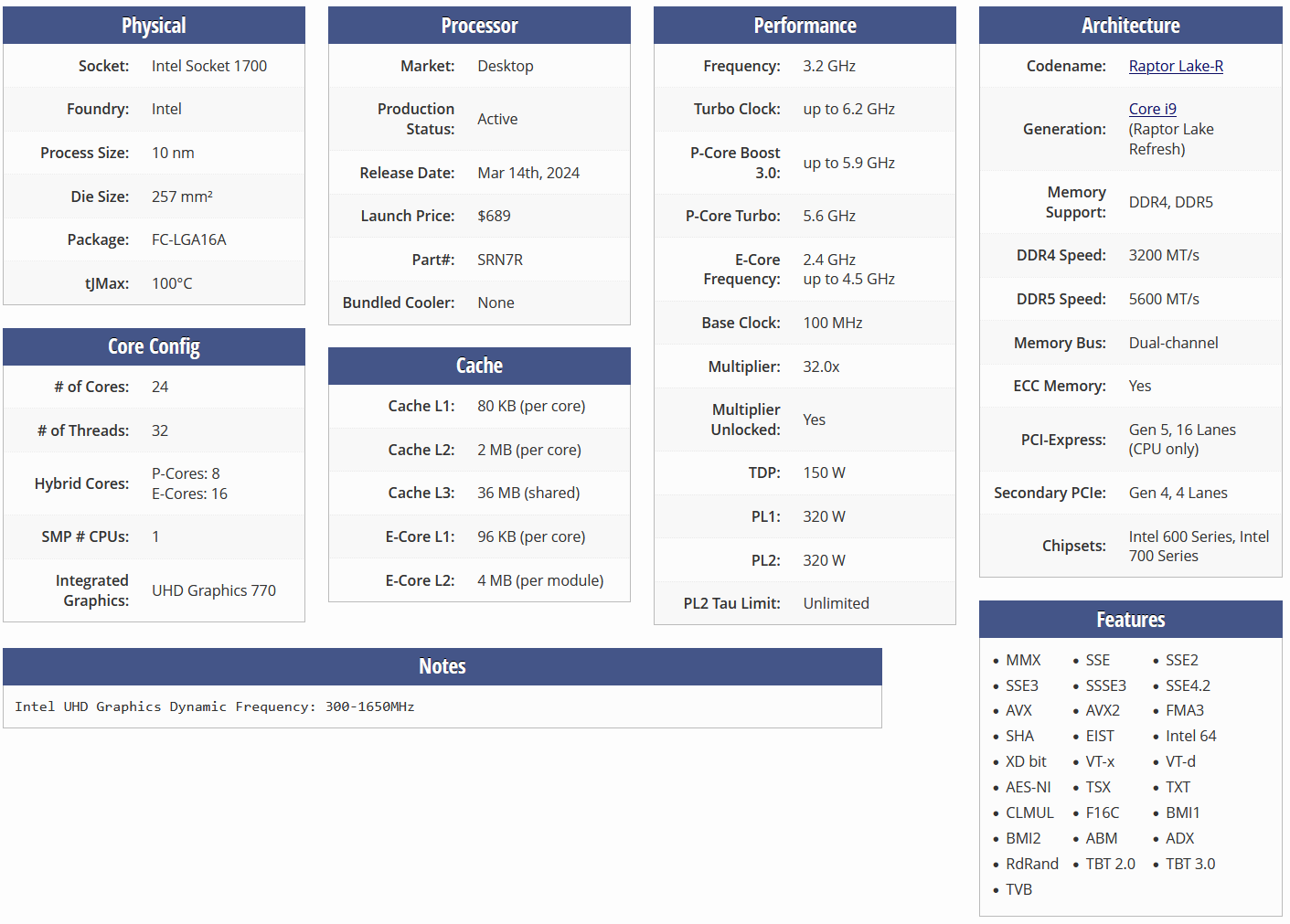This screenshot has width=1290, height=924.
Task: Click the Architecture section header
Action: tap(1131, 26)
